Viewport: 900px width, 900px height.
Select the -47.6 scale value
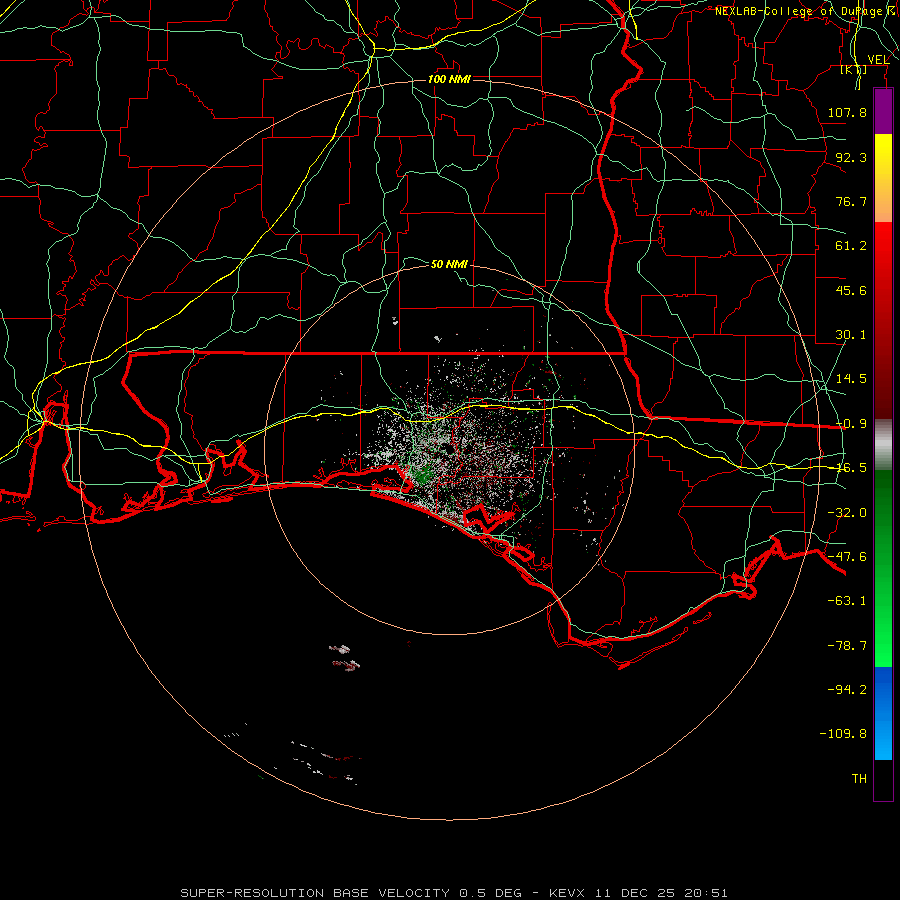[x=847, y=557]
